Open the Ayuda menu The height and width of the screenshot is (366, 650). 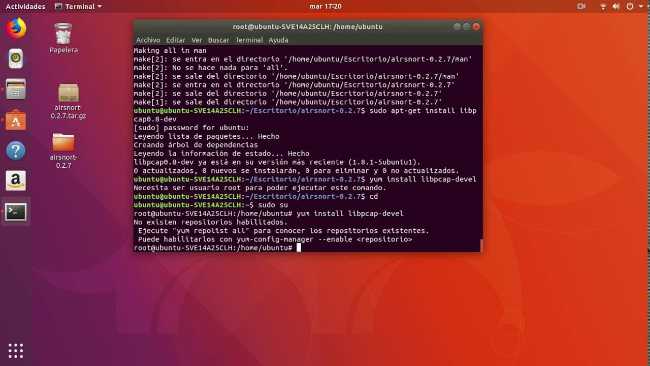pyautogui.click(x=278, y=40)
